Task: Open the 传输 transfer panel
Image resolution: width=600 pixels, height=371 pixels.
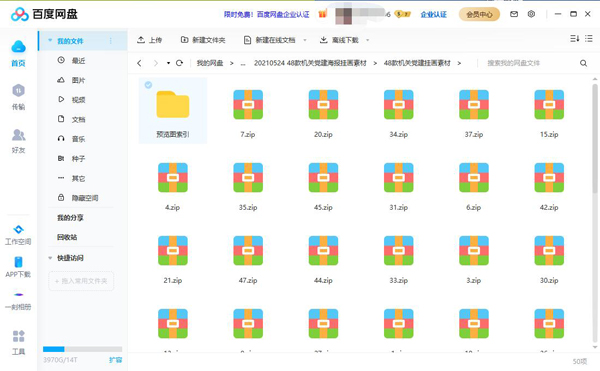Action: point(18,97)
